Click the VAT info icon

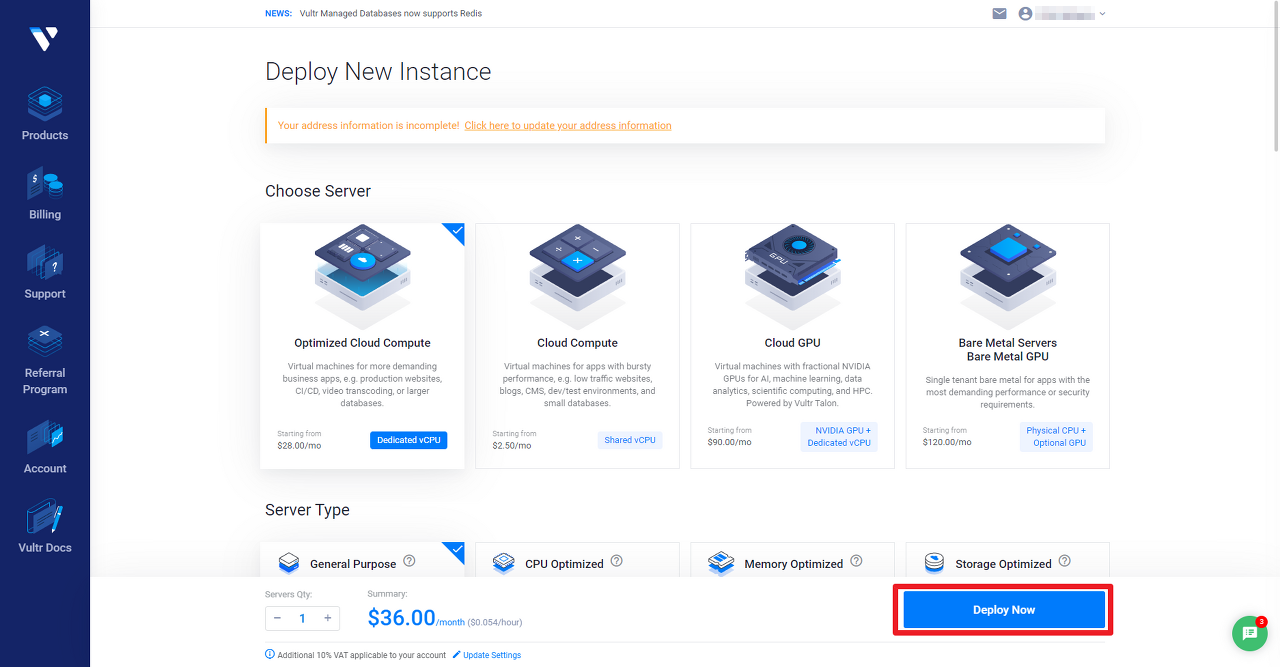(270, 655)
